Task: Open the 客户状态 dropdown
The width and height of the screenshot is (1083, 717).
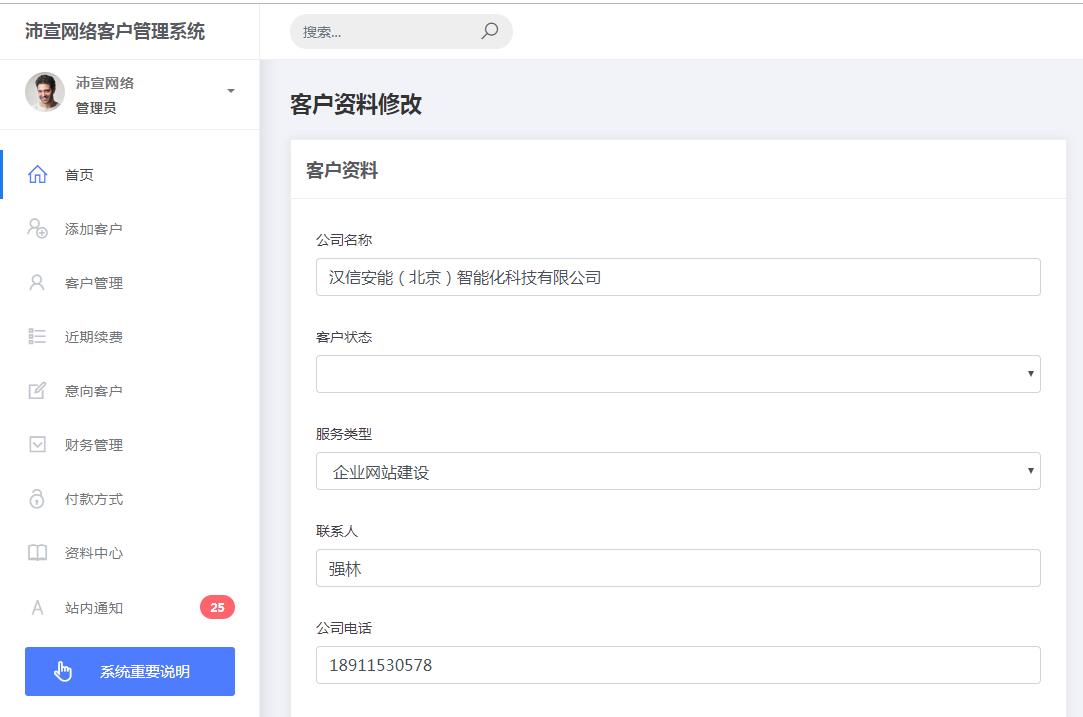Action: [678, 373]
